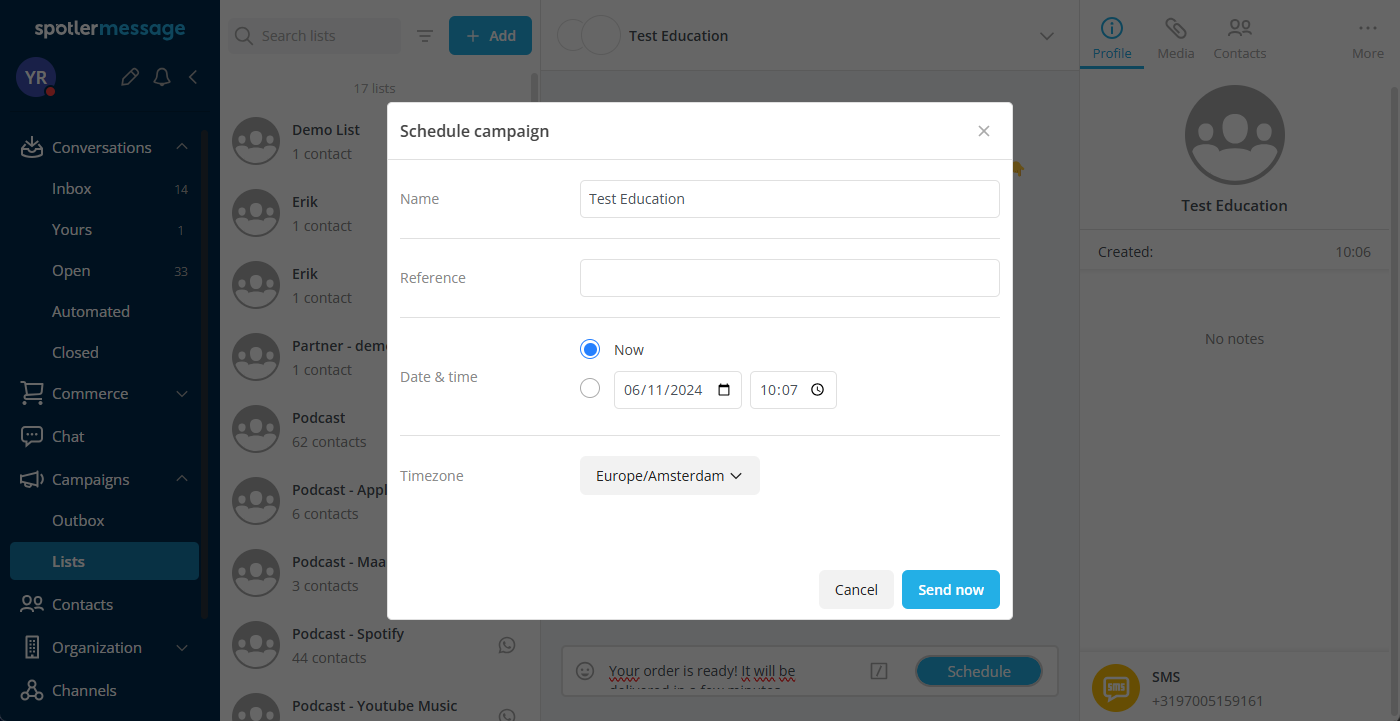
Task: Expand the Commerce menu section
Action: (181, 394)
